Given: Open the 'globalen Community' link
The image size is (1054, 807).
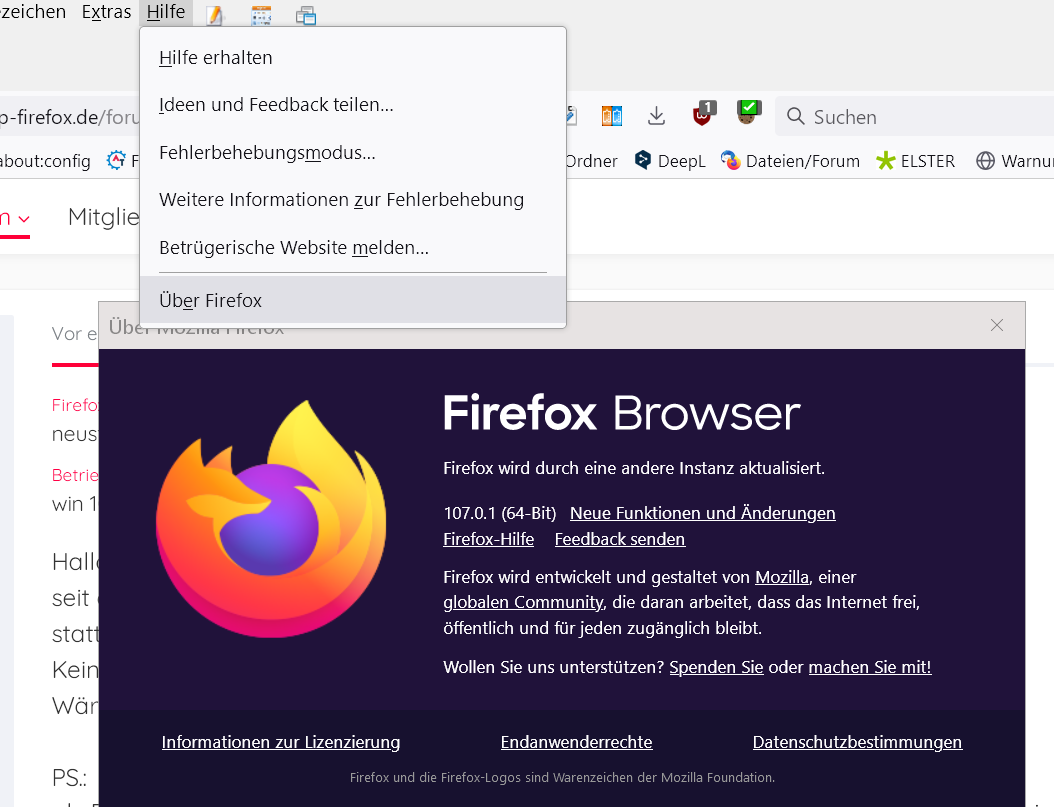Looking at the screenshot, I should point(523,603).
